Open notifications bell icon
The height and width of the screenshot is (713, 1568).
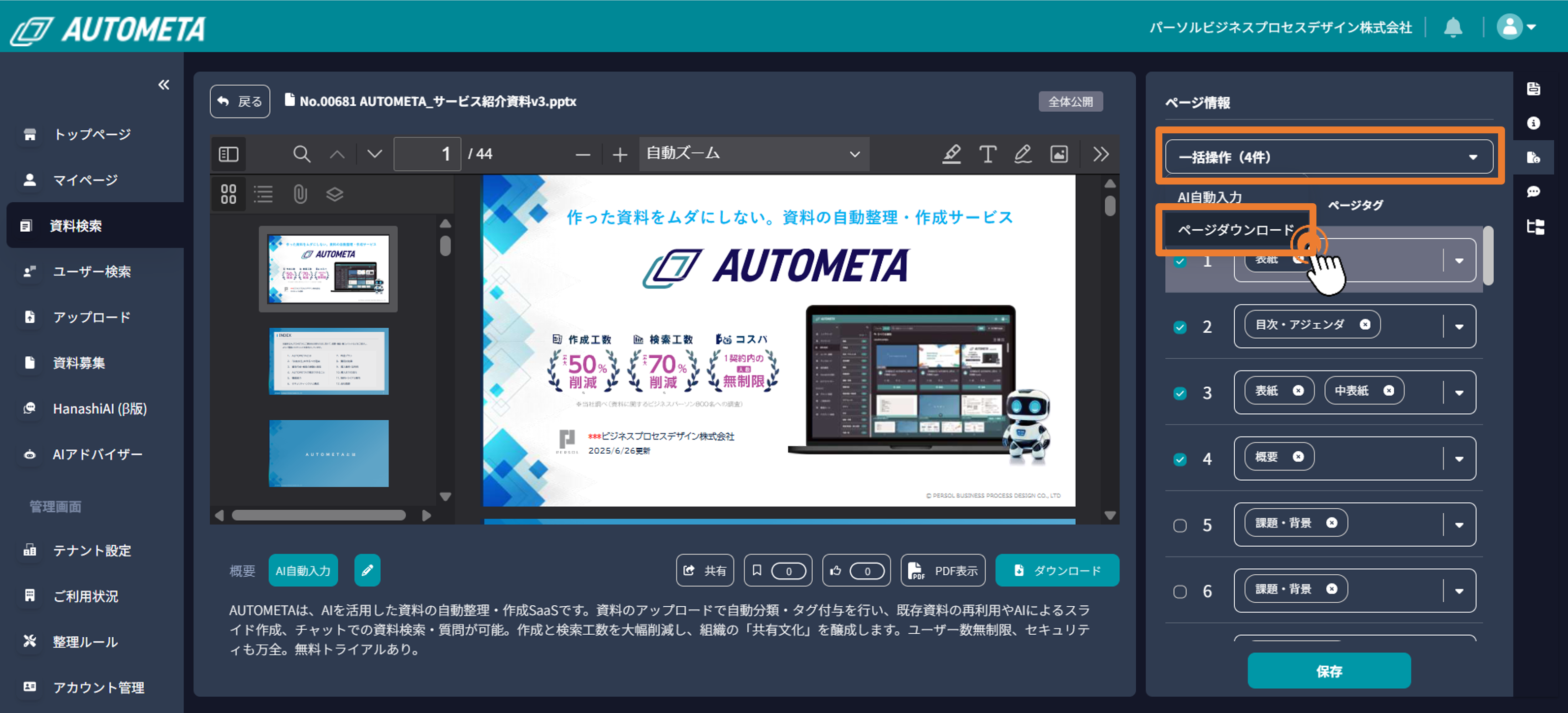tap(1453, 28)
